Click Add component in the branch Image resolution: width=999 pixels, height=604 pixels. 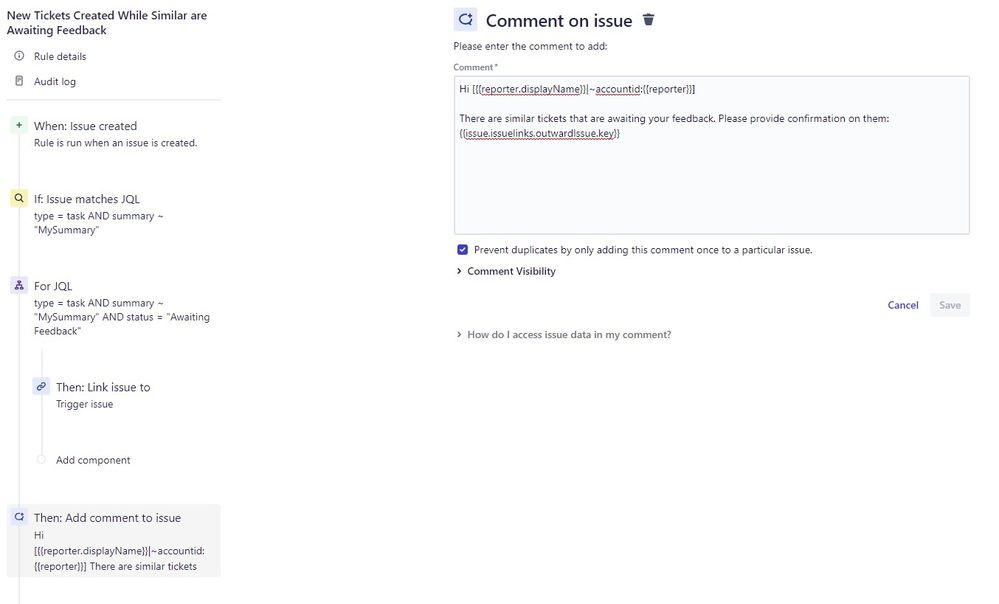tap(93, 460)
